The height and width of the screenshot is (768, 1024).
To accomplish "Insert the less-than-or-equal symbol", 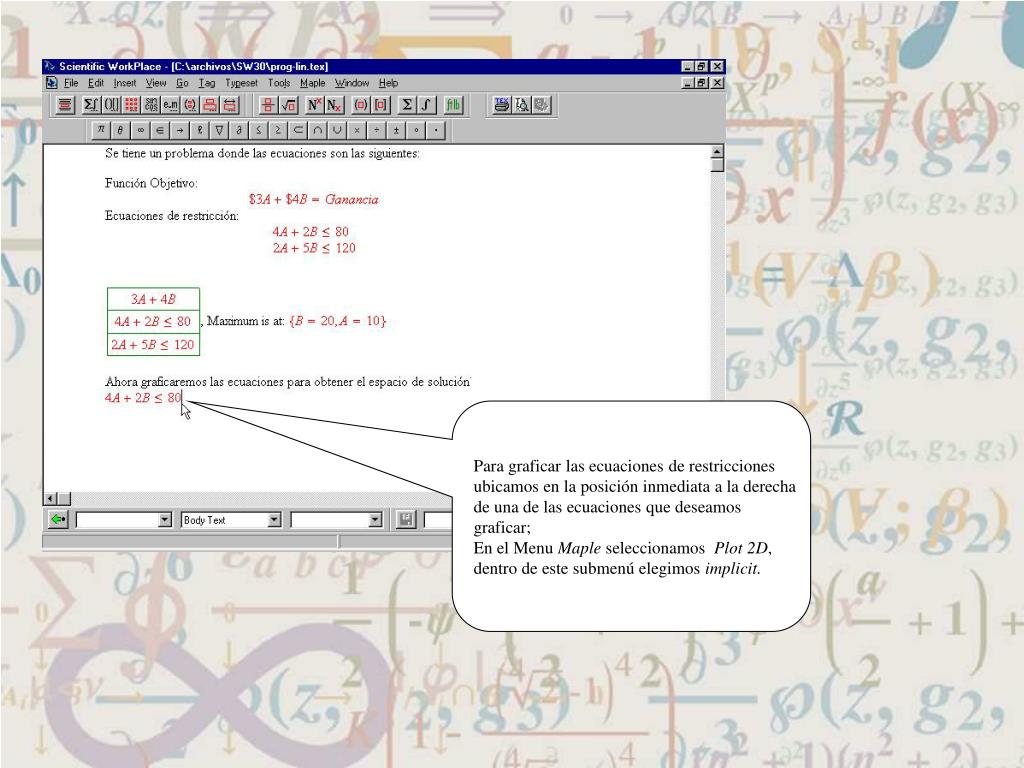I will pos(258,130).
